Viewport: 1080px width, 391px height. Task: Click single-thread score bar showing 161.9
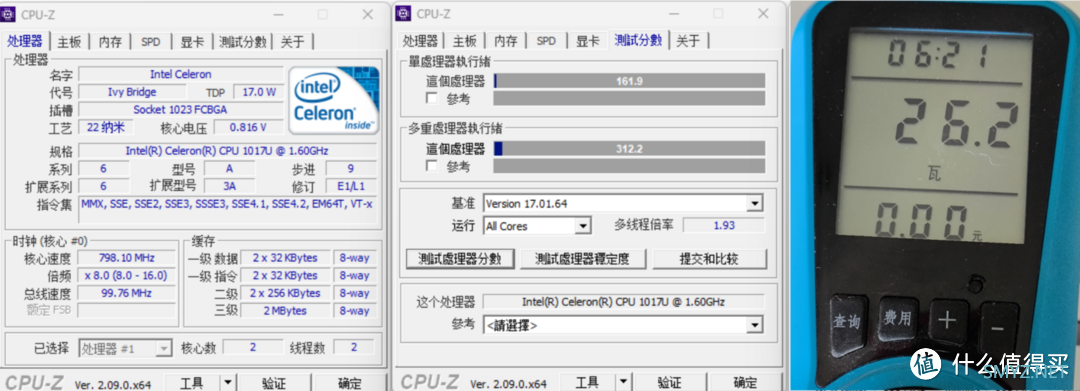[630, 81]
